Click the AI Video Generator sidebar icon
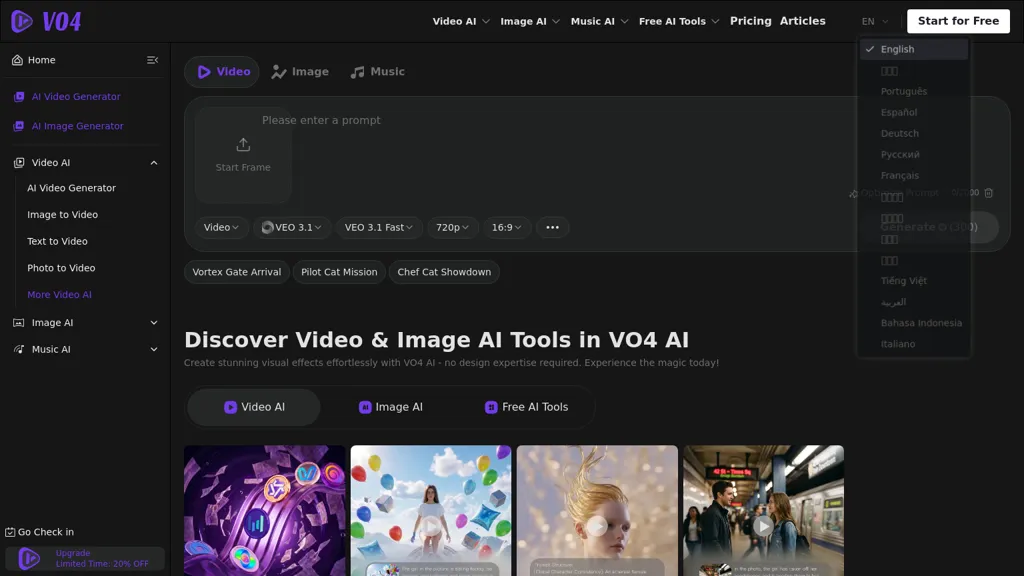Screen dimensions: 1024x576 click(19, 97)
